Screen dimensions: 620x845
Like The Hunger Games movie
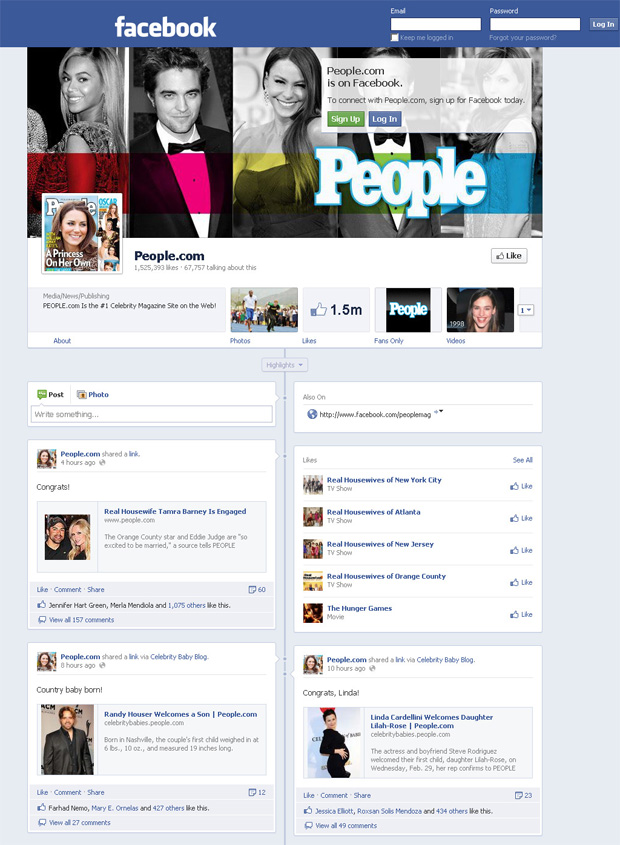pos(521,614)
